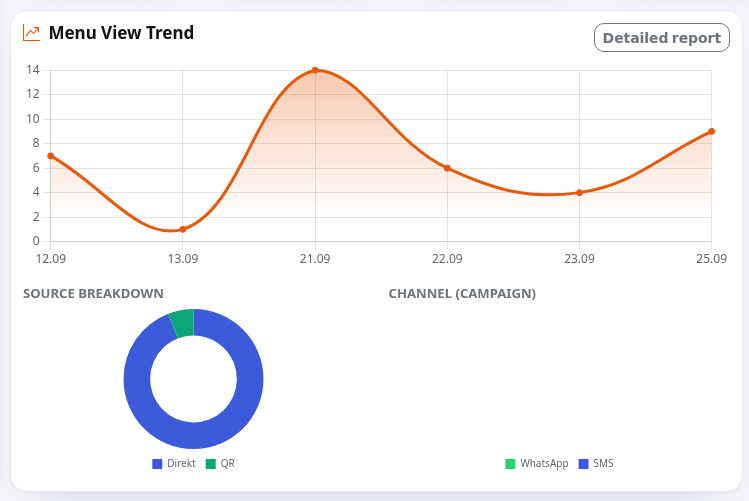
Task: Click the 13.09 x-axis date label
Action: [183, 258]
